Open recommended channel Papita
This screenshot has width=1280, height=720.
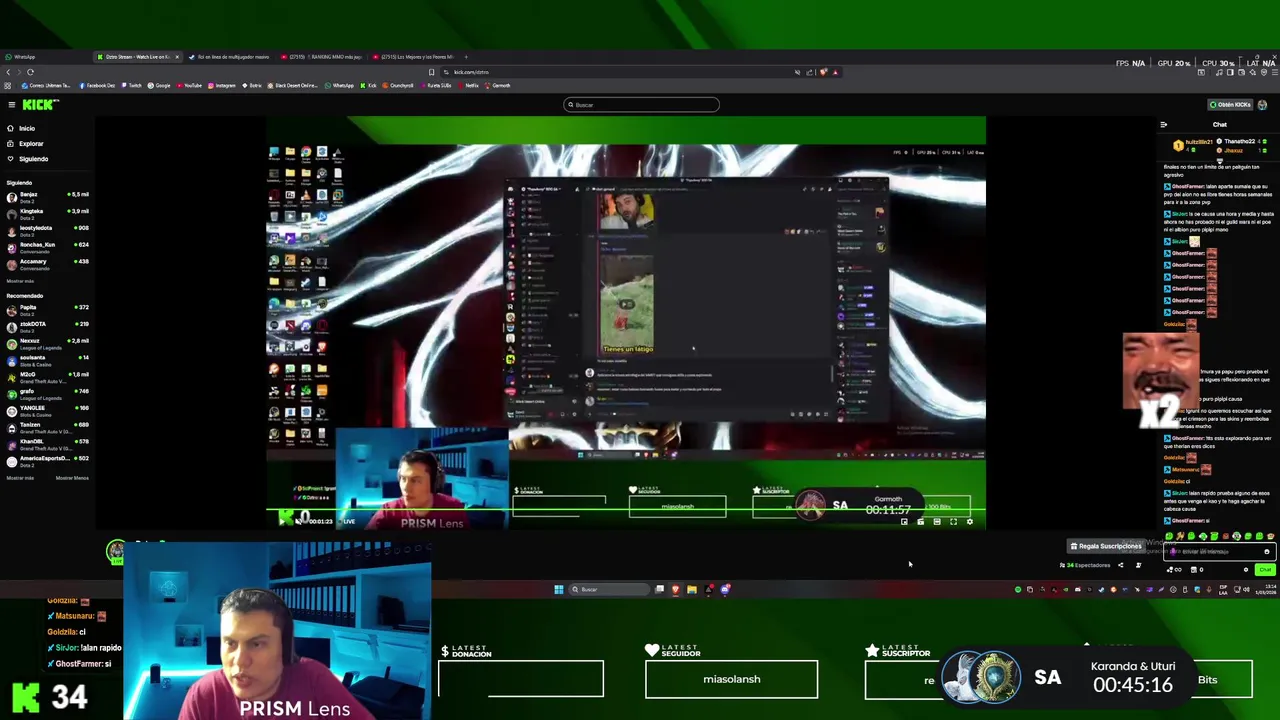point(47,310)
